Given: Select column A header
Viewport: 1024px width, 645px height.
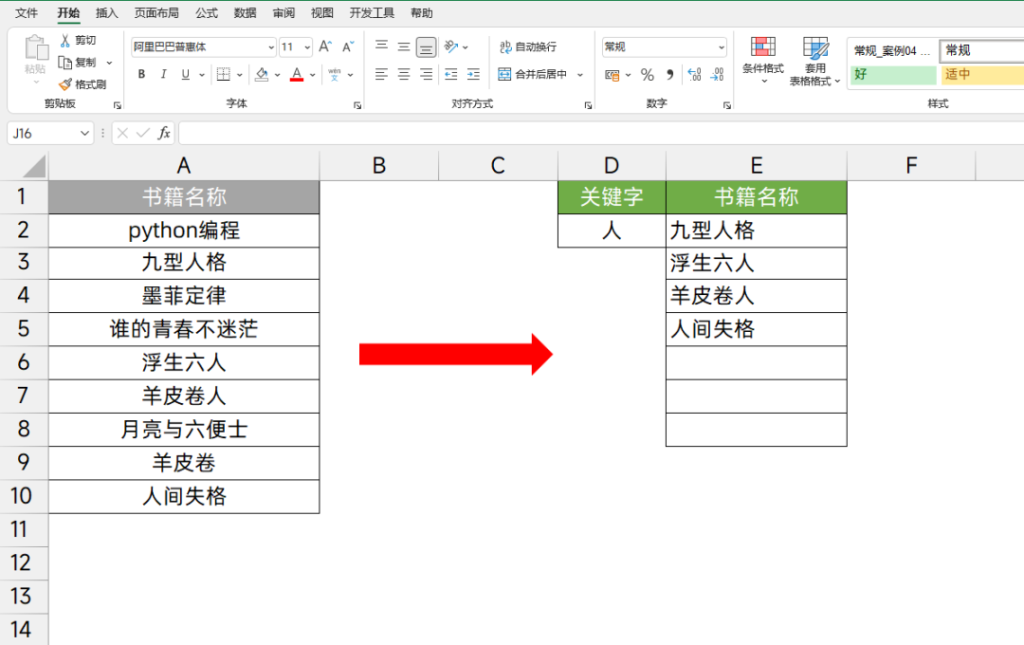Looking at the screenshot, I should (184, 166).
